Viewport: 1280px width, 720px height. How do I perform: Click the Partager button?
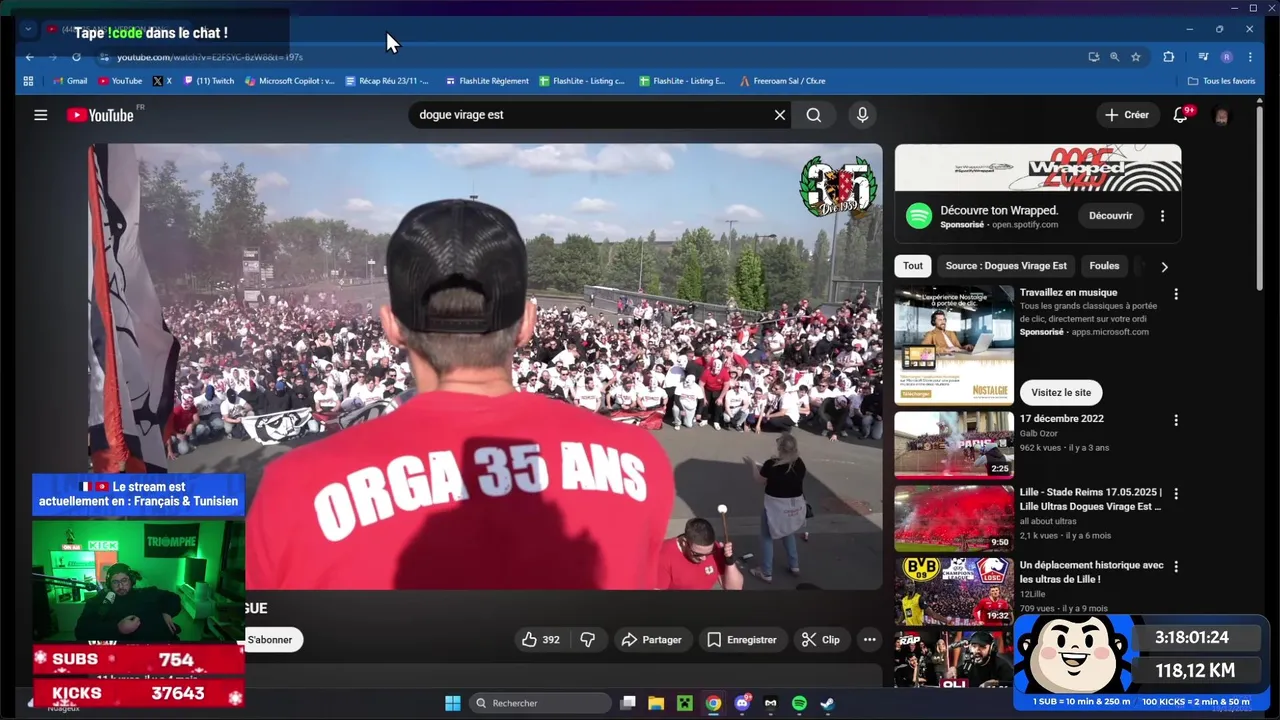[651, 640]
